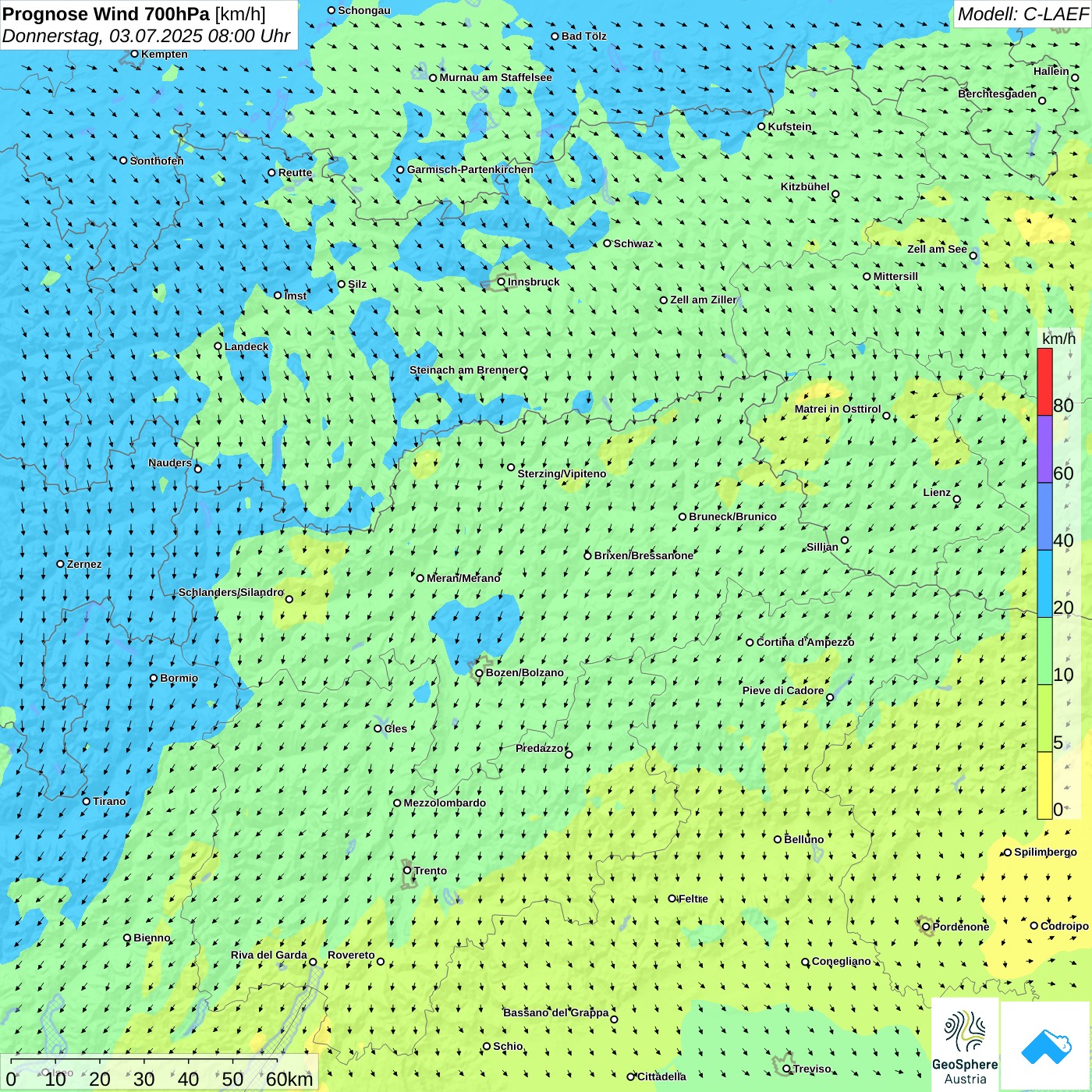This screenshot has height=1092, width=1092.
Task: Click the 'Treviso' label
Action: pyautogui.click(x=811, y=1069)
